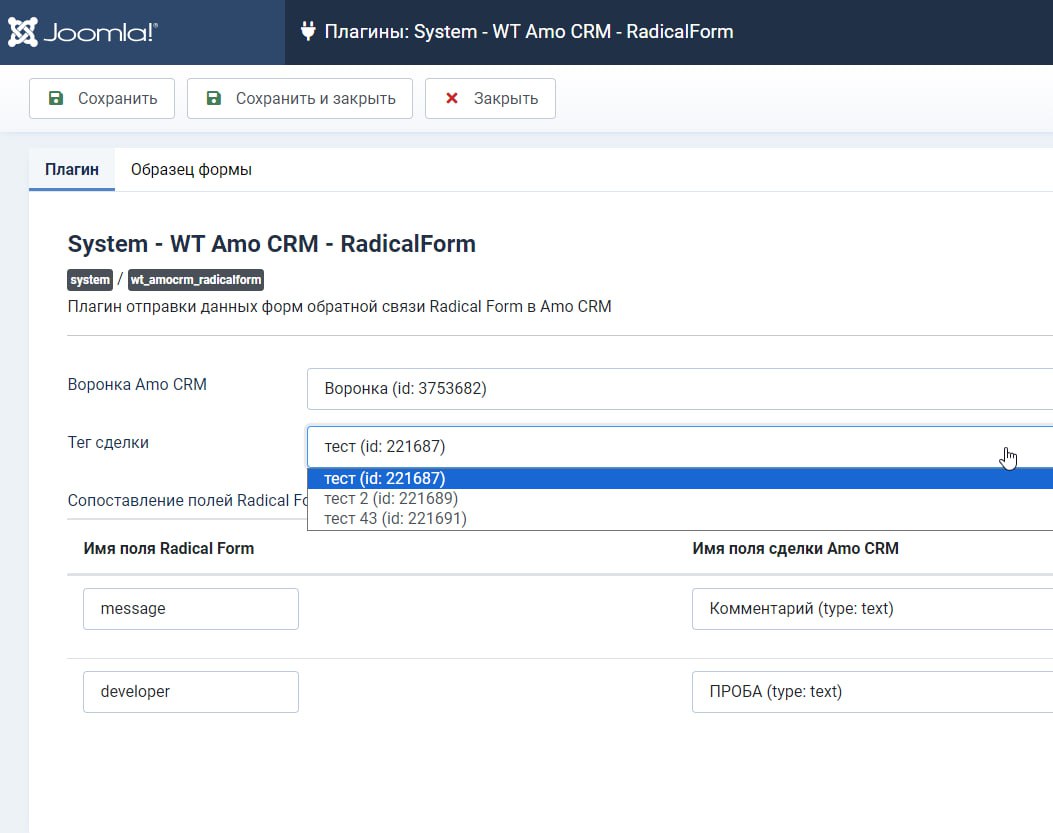Click the Имя поля Radical Form header
Screen dimensions: 1053x833
[x=169, y=548]
